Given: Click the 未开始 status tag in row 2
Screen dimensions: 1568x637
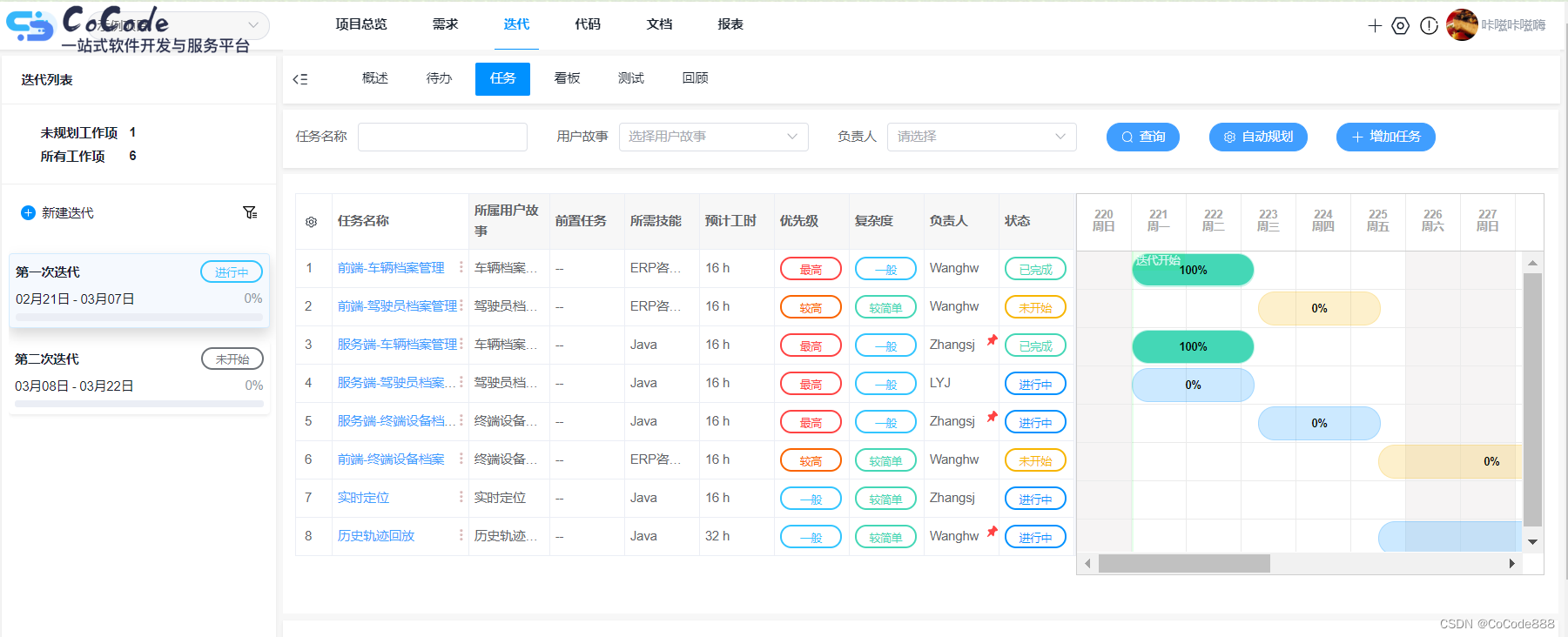Looking at the screenshot, I should pyautogui.click(x=1035, y=307).
